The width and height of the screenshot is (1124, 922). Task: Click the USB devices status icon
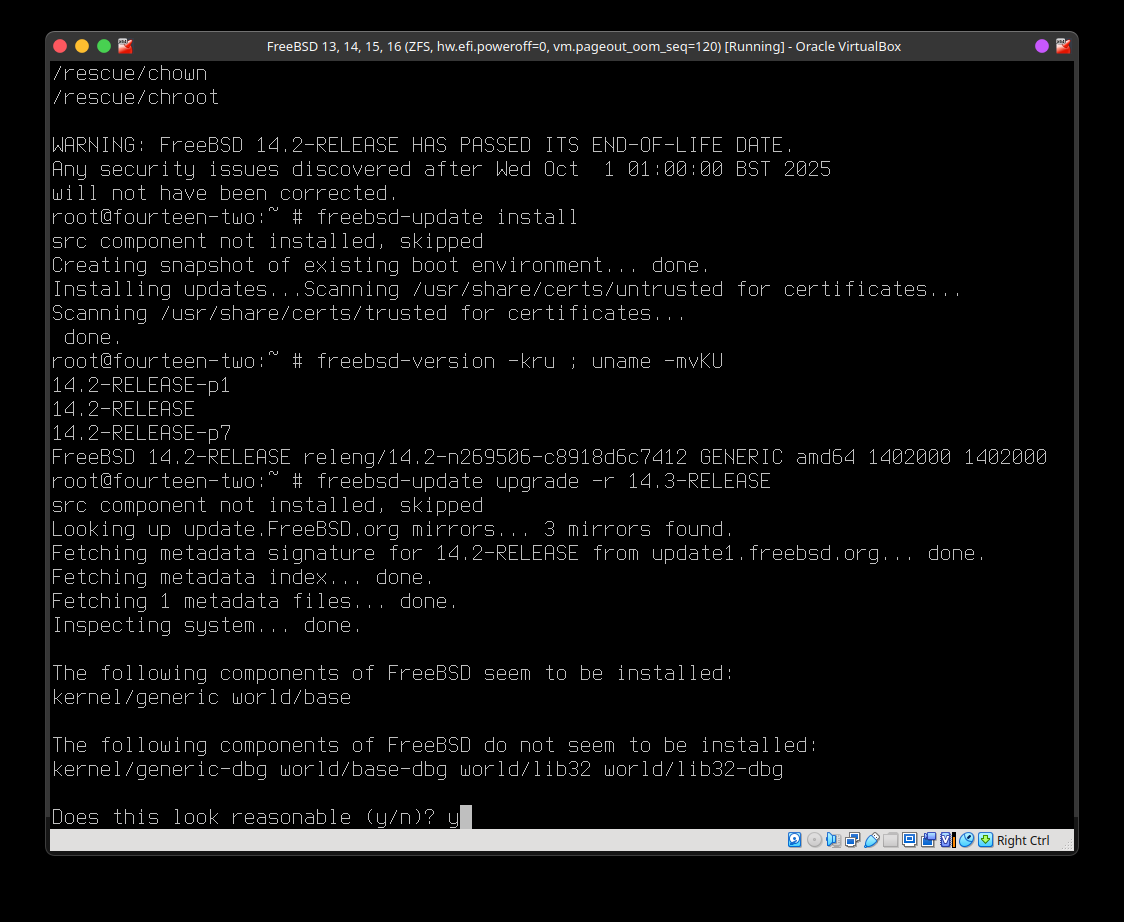[x=872, y=840]
